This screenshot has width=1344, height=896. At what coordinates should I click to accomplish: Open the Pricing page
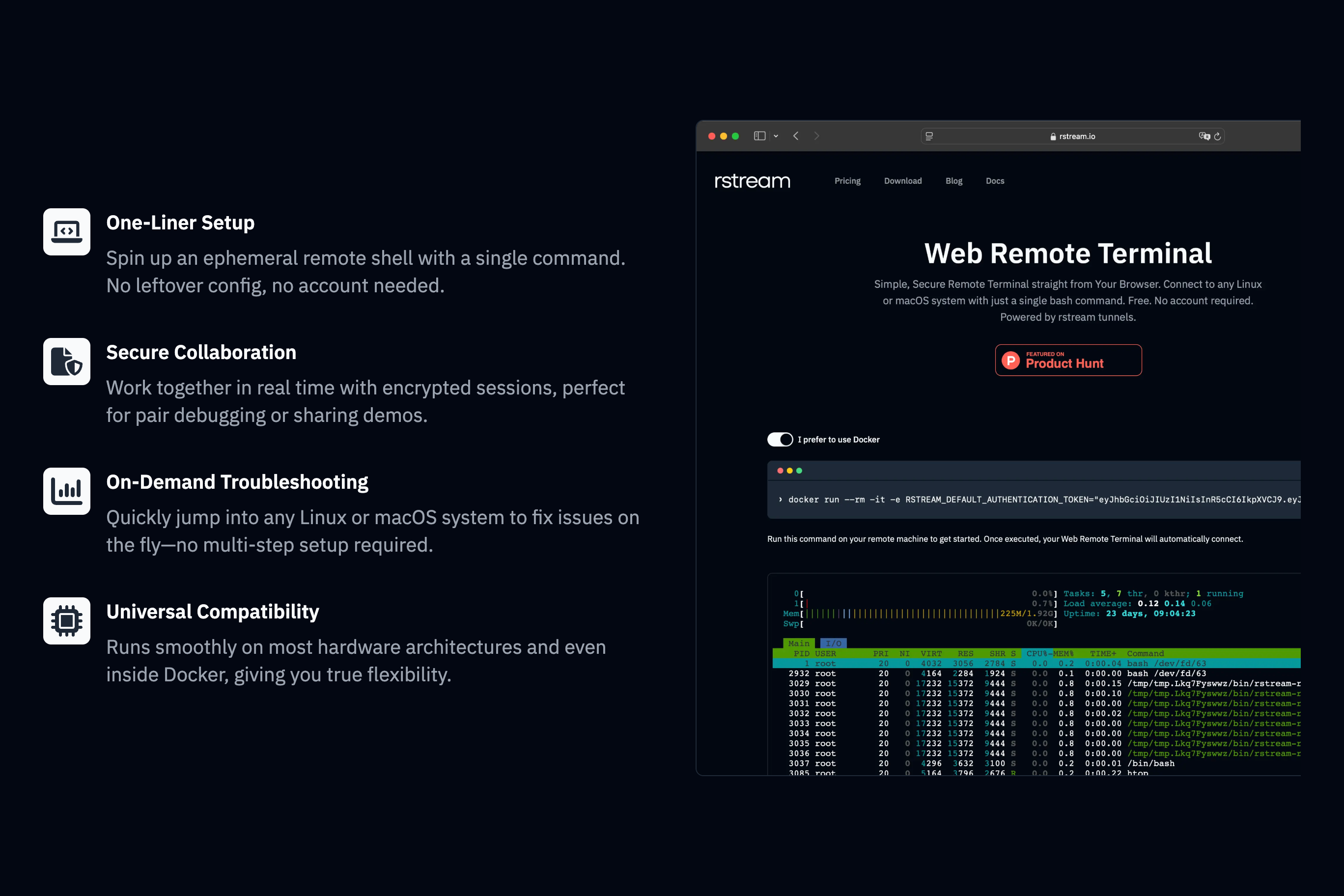coord(847,181)
